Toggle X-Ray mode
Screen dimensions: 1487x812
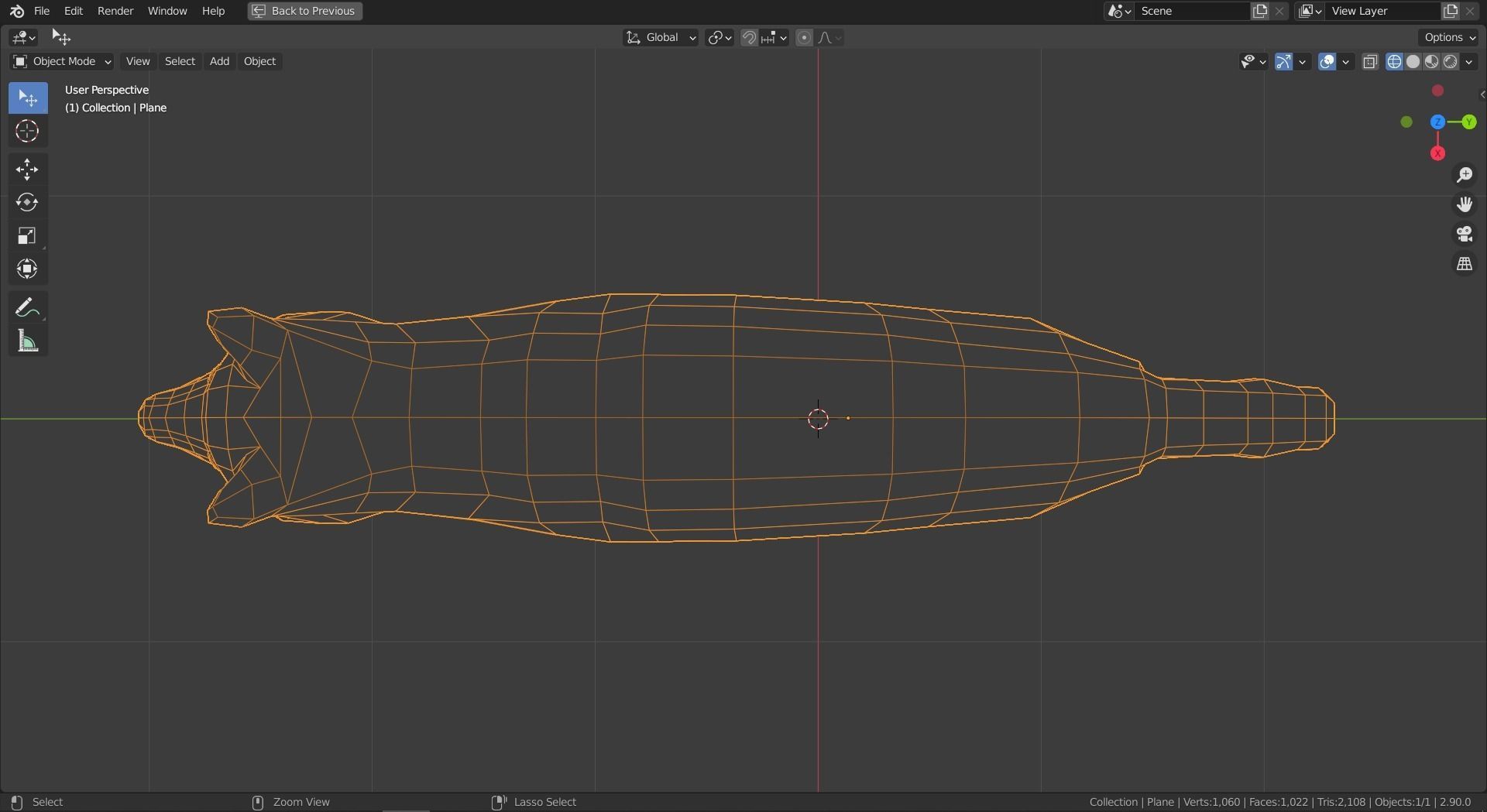click(1370, 62)
